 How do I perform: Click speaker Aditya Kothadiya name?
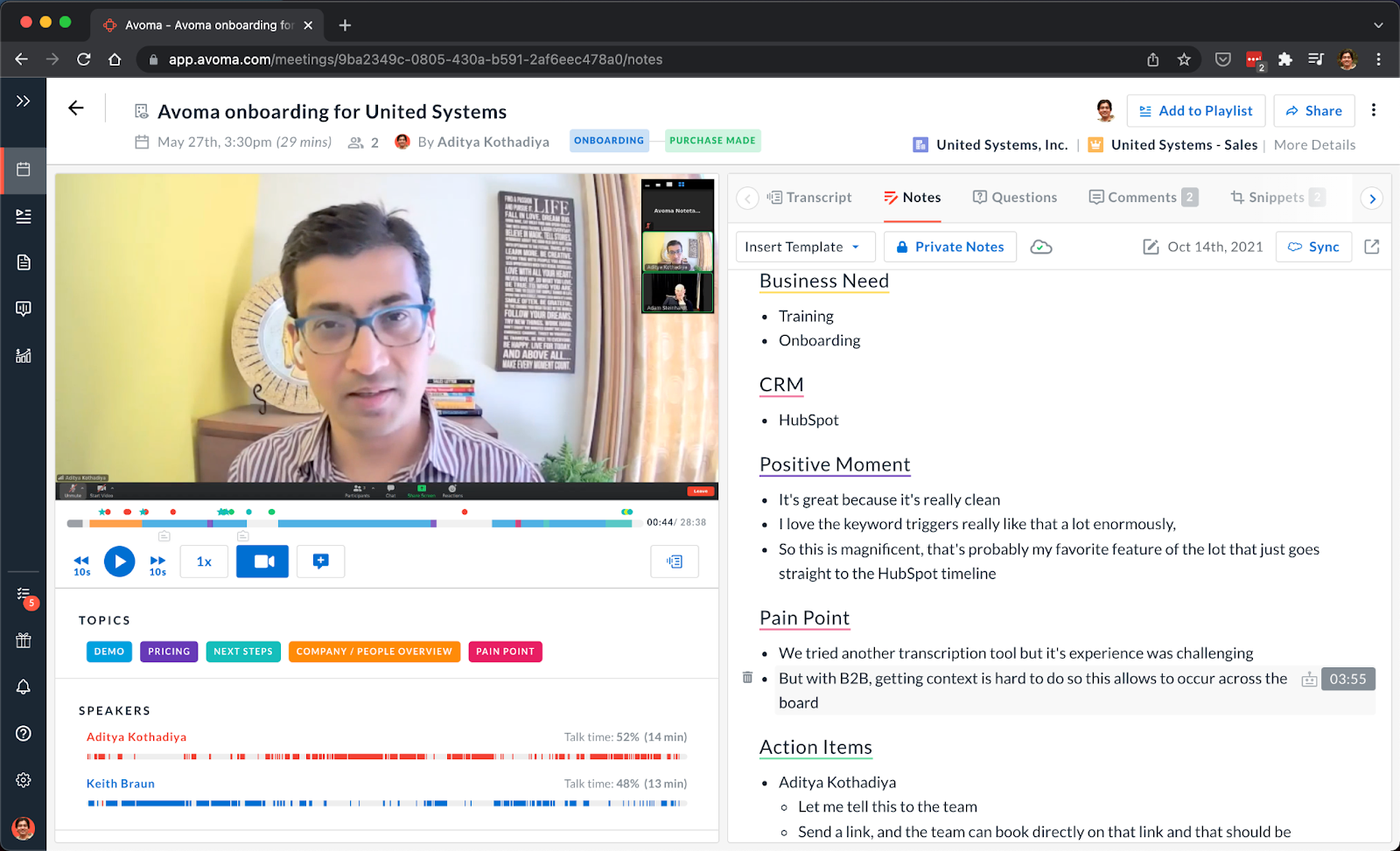tap(136, 737)
